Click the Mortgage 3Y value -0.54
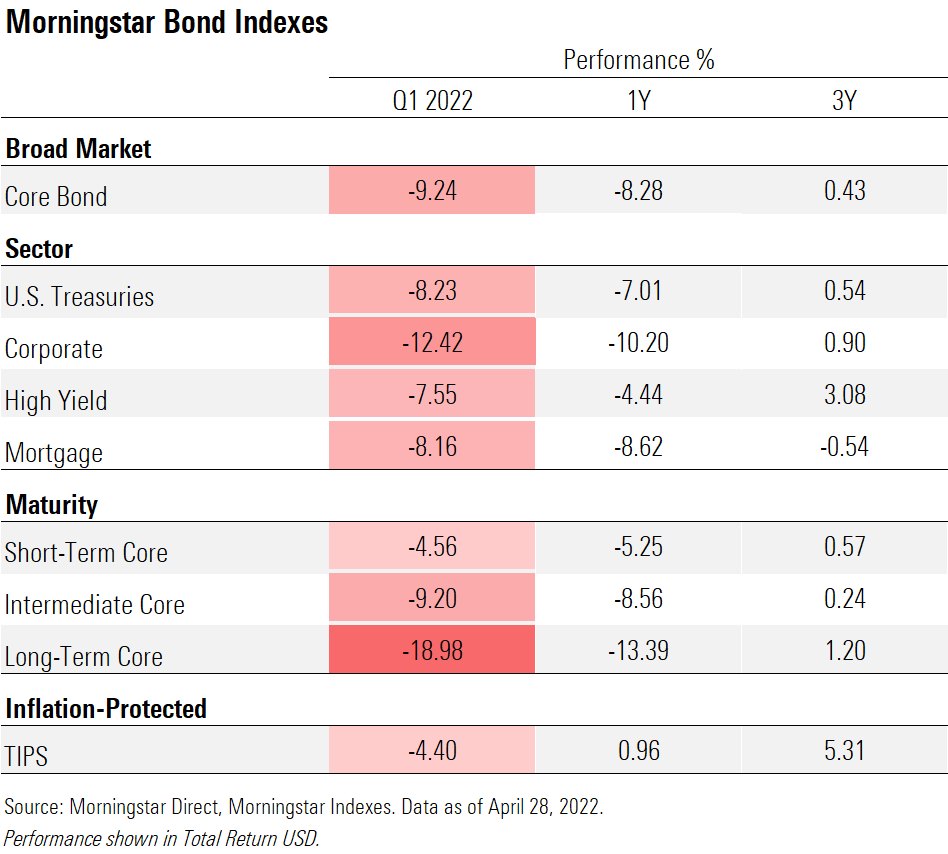 click(844, 446)
